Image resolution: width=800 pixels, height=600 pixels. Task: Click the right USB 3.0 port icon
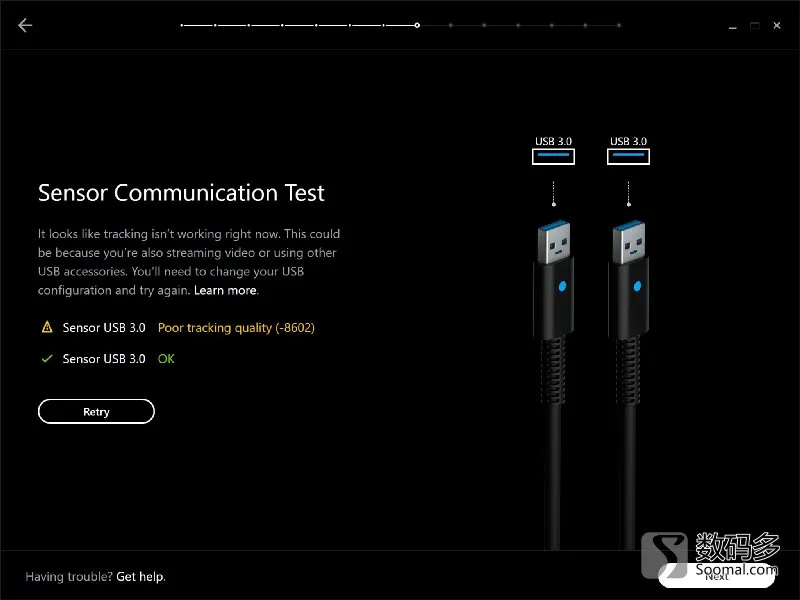coord(628,157)
